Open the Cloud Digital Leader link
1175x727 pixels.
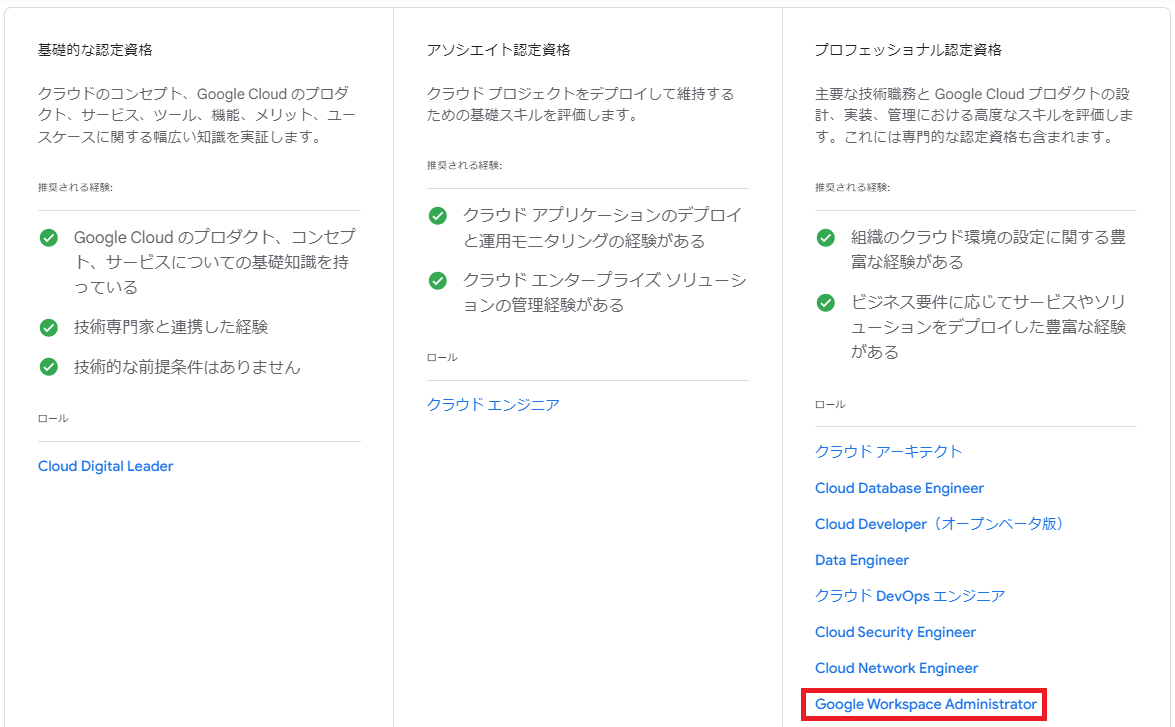tap(105, 466)
